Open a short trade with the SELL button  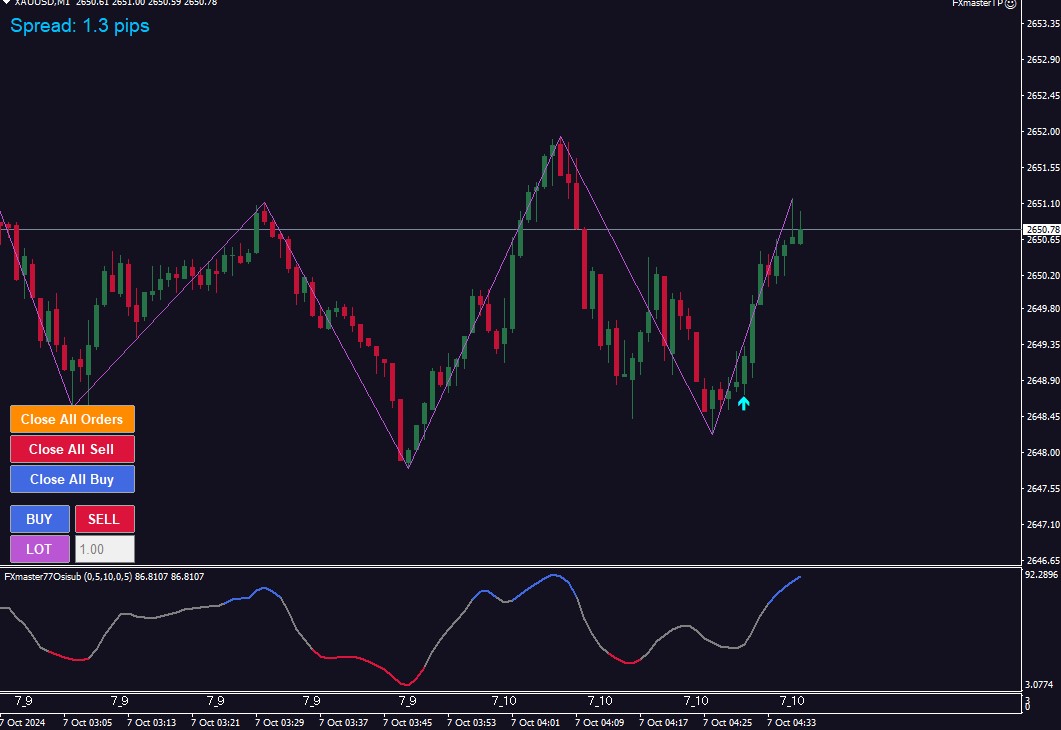tap(105, 519)
